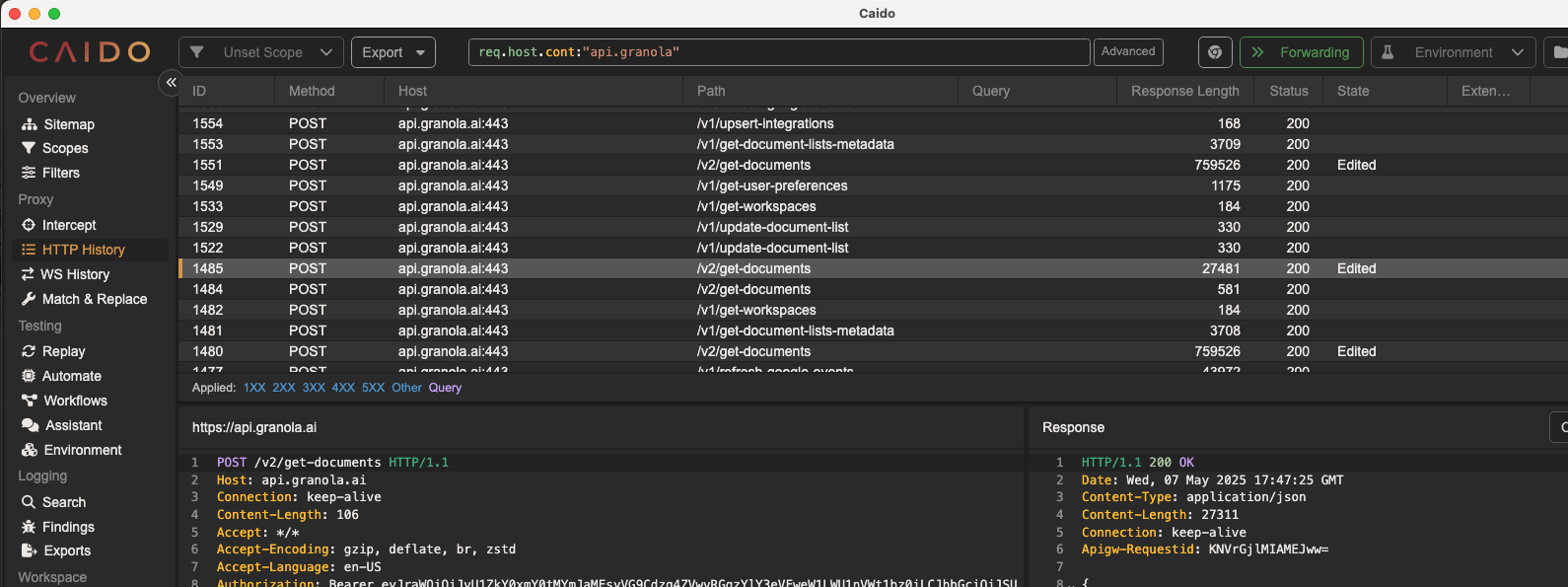1568x587 pixels.
Task: Click the response Date header line
Action: pyautogui.click(x=1212, y=480)
